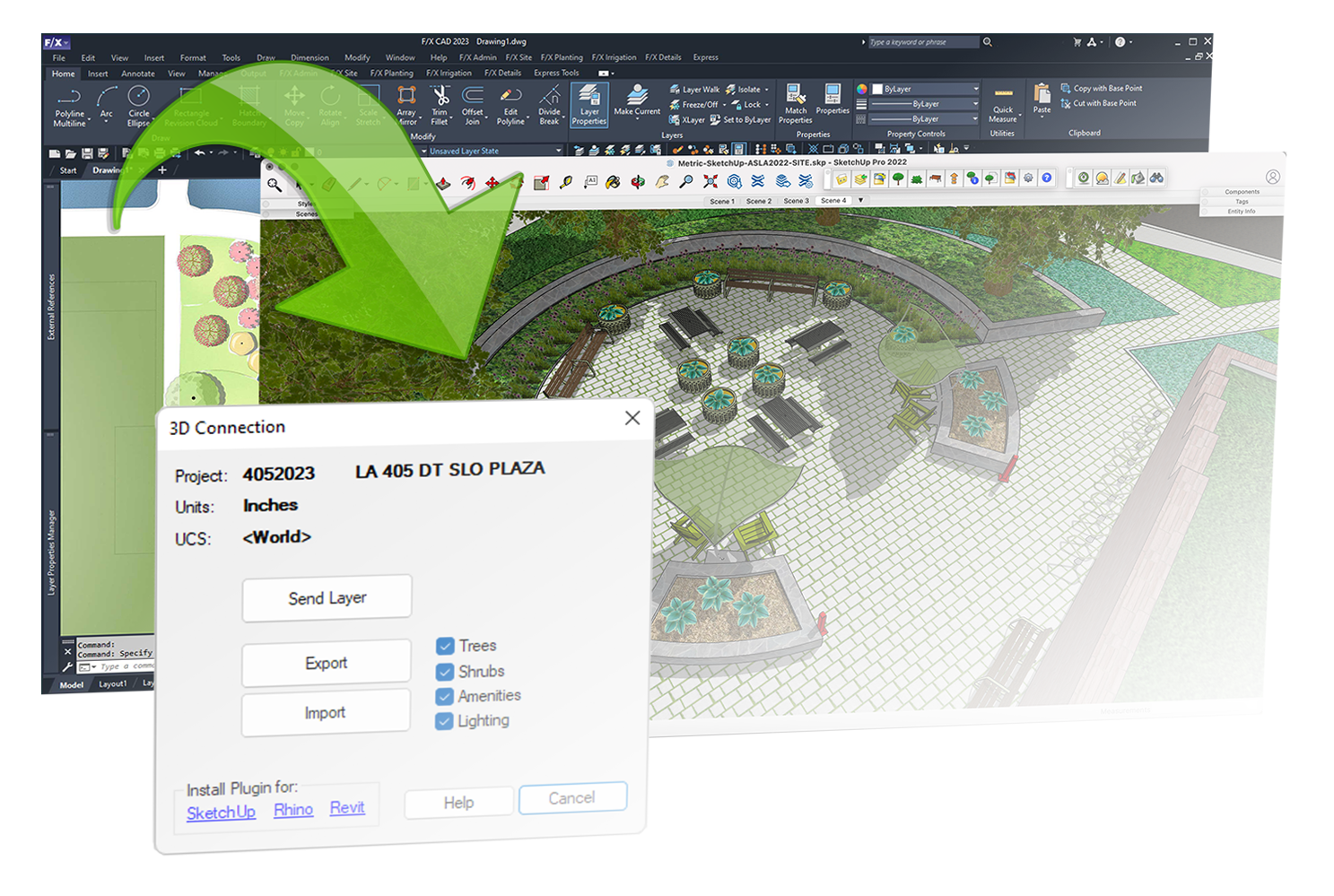Click the Quick Measure ruler icon
This screenshot has width=1334, height=896.
point(1003,93)
